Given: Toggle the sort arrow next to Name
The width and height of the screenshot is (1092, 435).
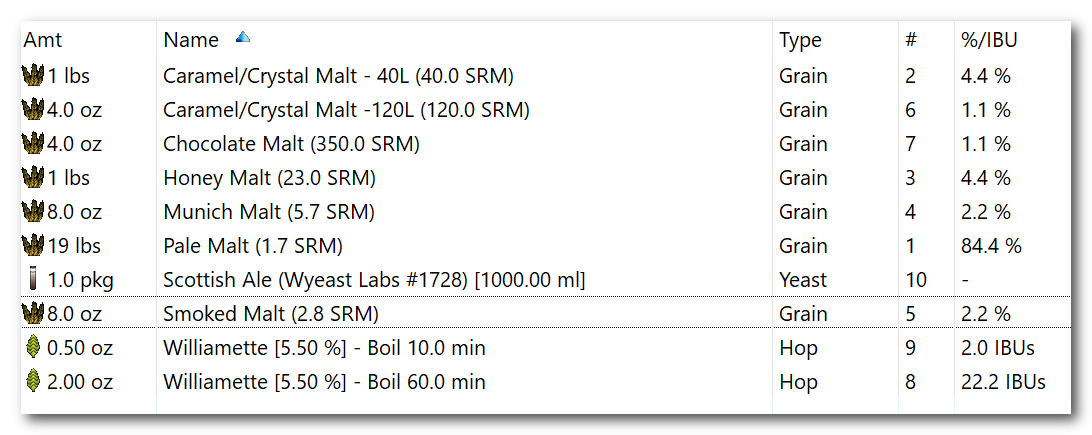Looking at the screenshot, I should click(x=242, y=38).
